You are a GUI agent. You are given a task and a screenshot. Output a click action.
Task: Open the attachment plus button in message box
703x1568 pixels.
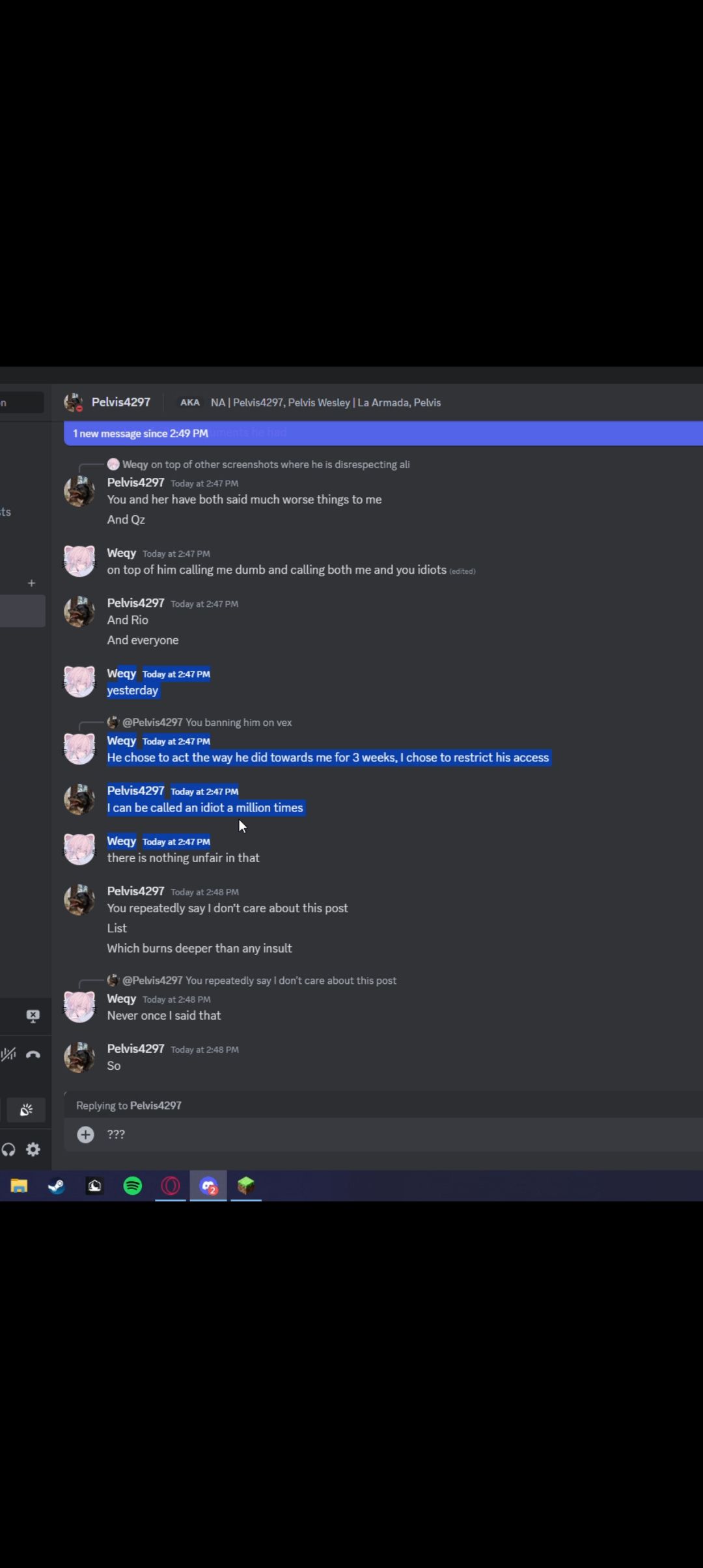85,1135
